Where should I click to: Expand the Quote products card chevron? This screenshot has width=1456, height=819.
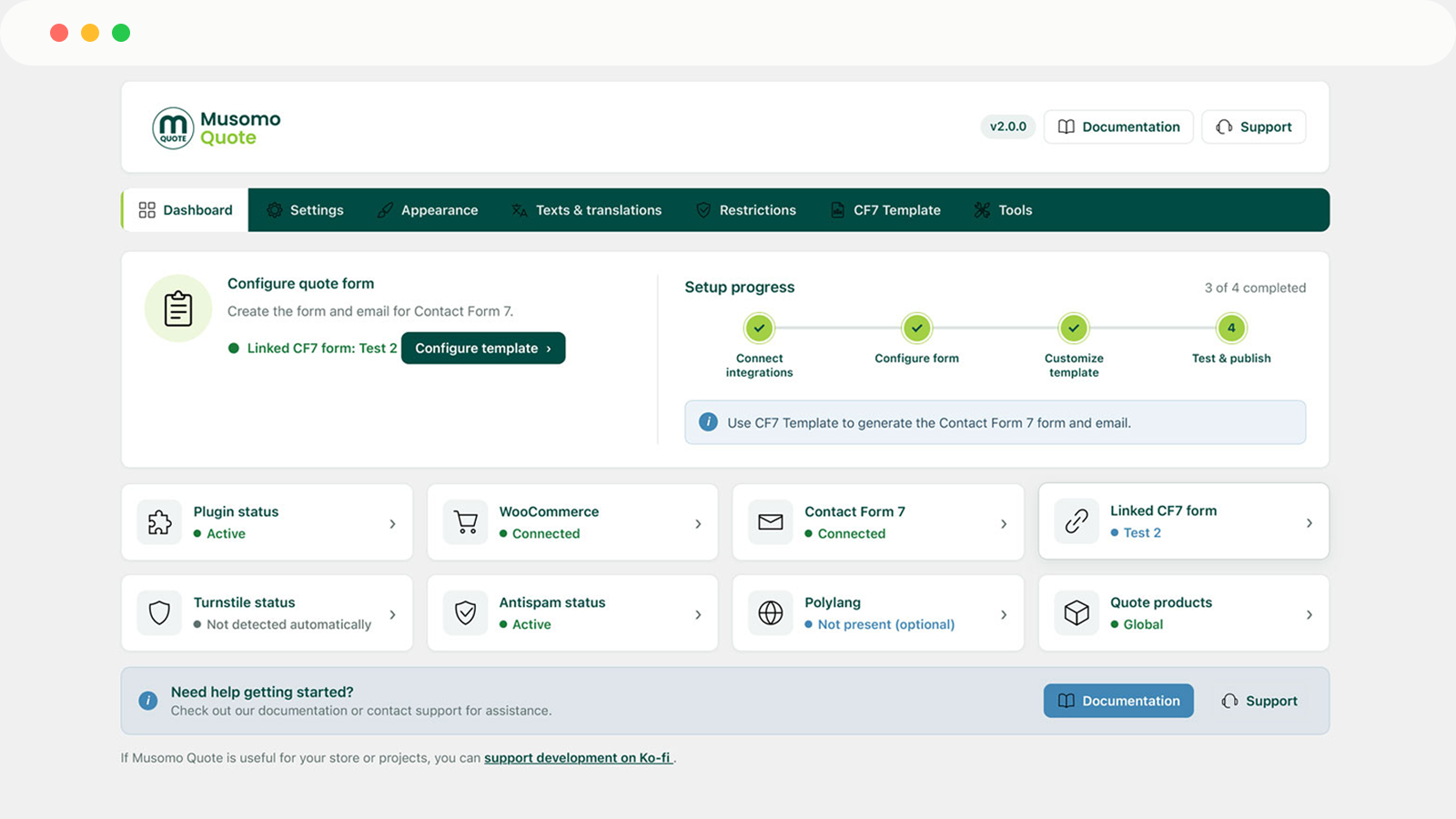tap(1309, 615)
